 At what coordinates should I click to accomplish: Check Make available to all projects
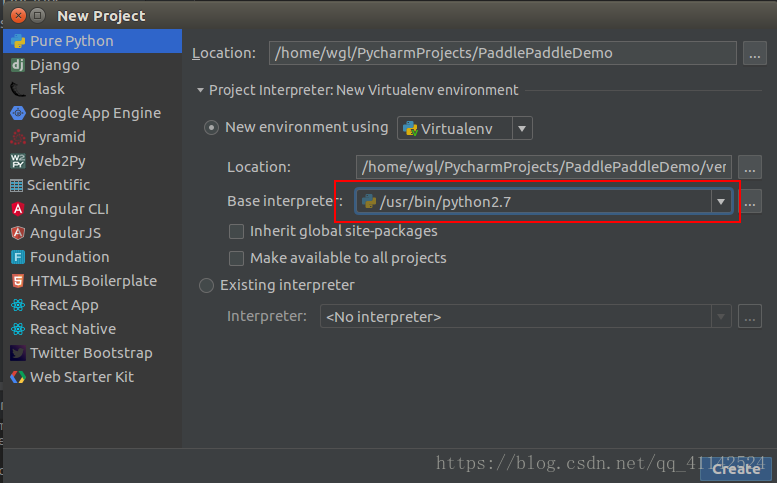coord(236,258)
